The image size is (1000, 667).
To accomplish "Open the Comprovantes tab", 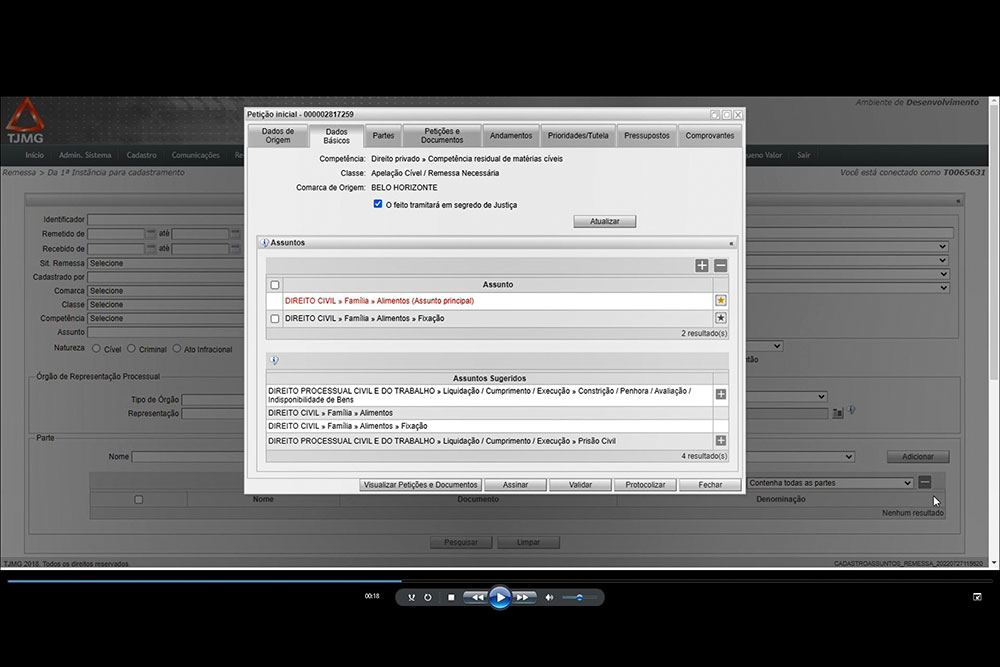I will click(710, 135).
